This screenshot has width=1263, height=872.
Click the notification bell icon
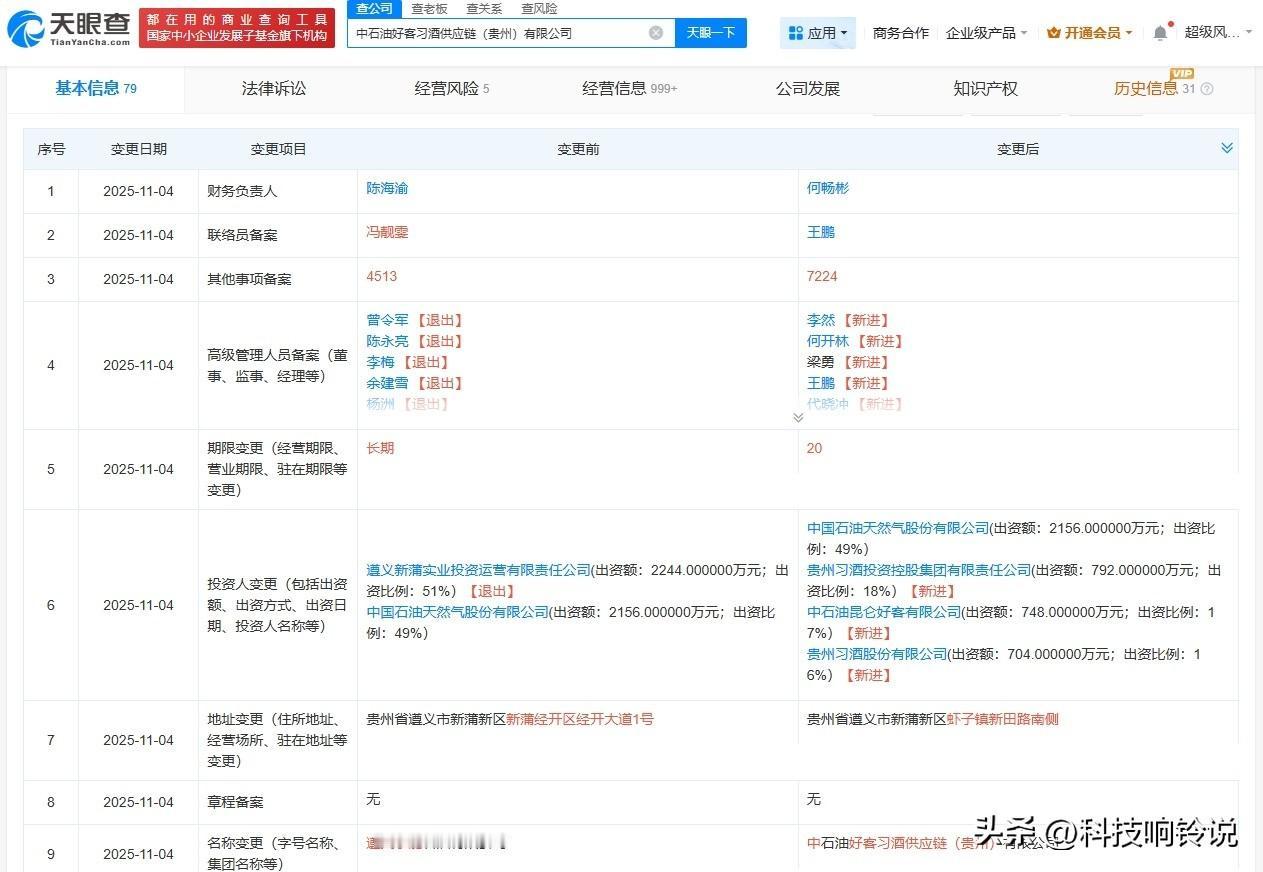coord(1159,31)
